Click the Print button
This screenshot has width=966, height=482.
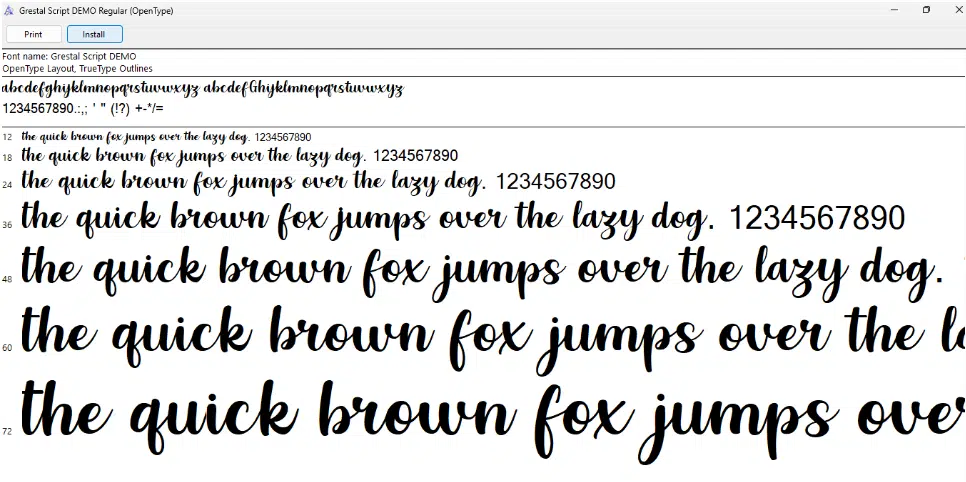pos(34,35)
